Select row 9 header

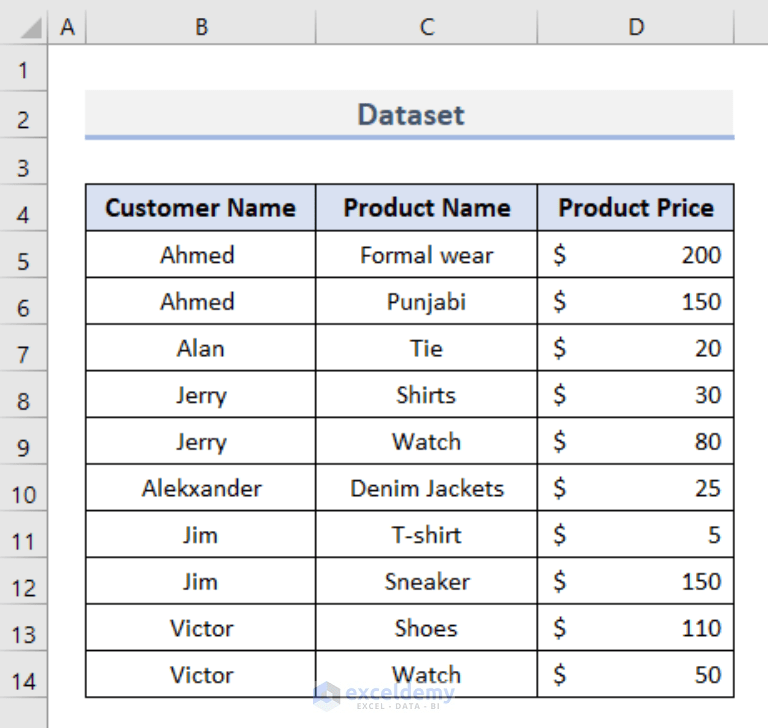[x=23, y=441]
